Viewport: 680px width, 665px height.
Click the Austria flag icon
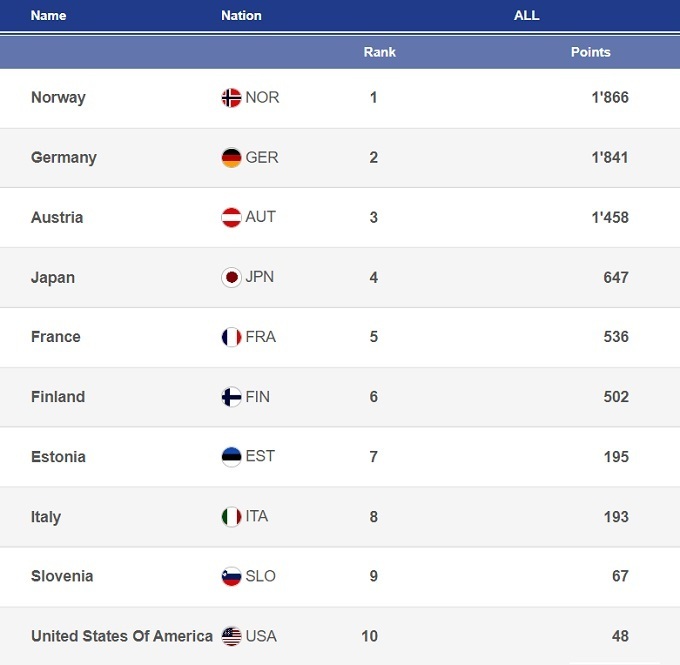click(x=231, y=218)
